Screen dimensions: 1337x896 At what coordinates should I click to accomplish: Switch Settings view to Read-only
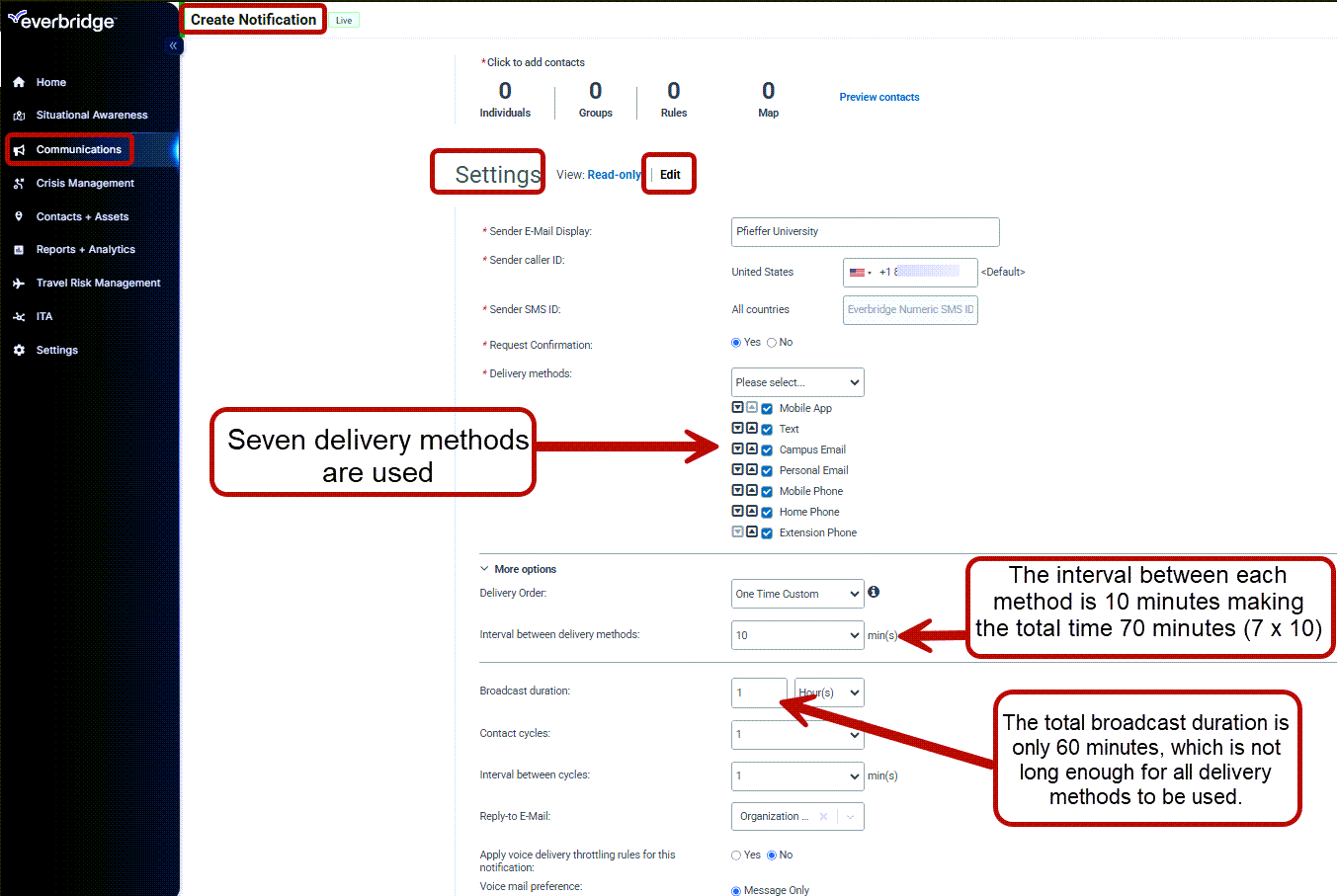[614, 175]
